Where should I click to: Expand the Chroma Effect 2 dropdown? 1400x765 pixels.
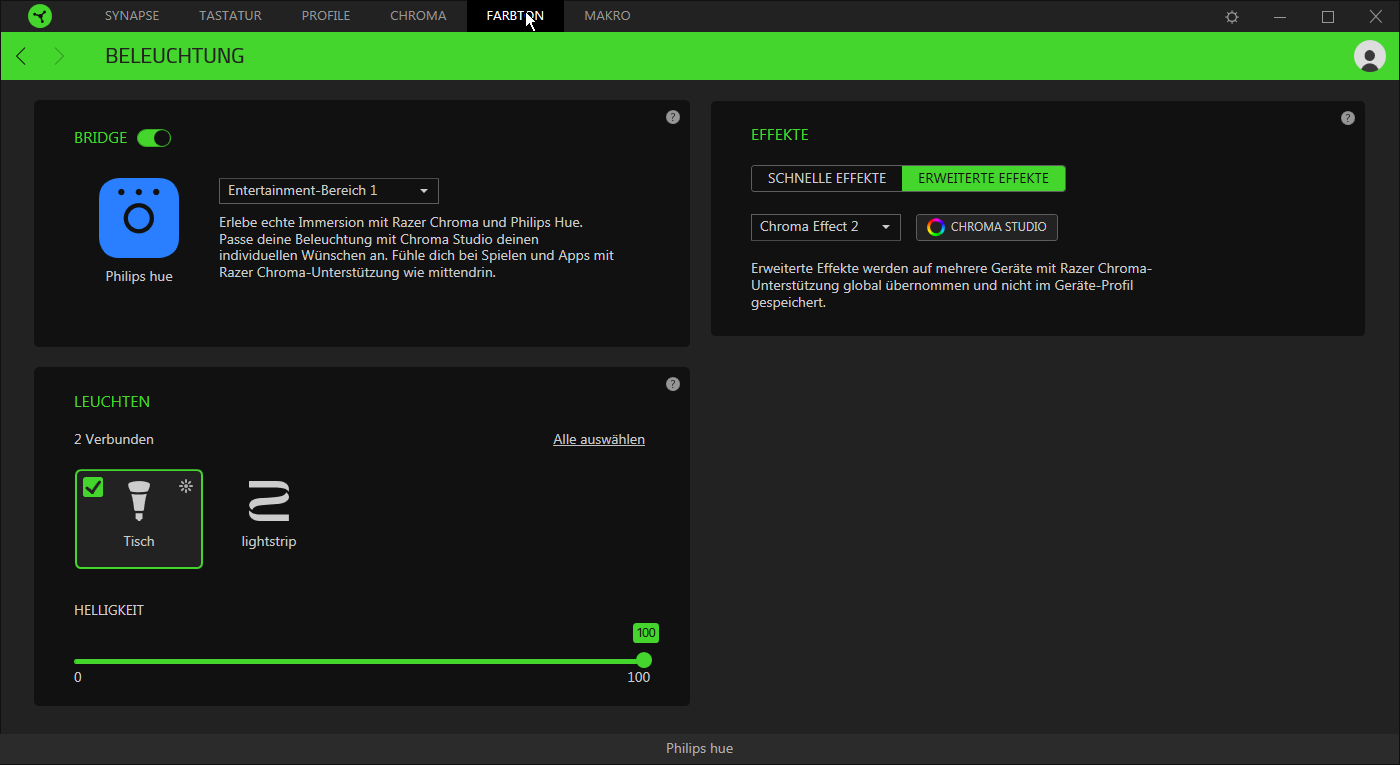(825, 227)
